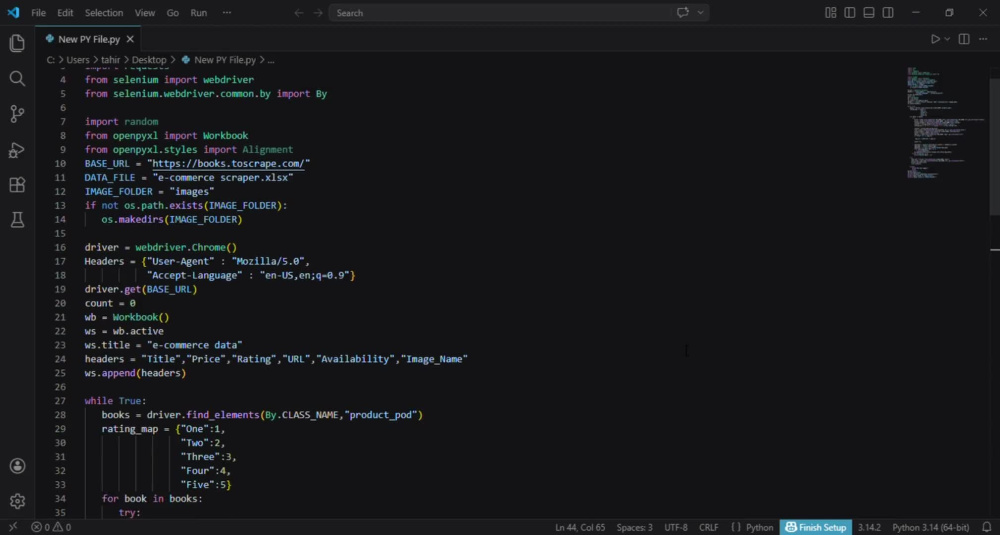Open Customize Layout icon

click(830, 13)
